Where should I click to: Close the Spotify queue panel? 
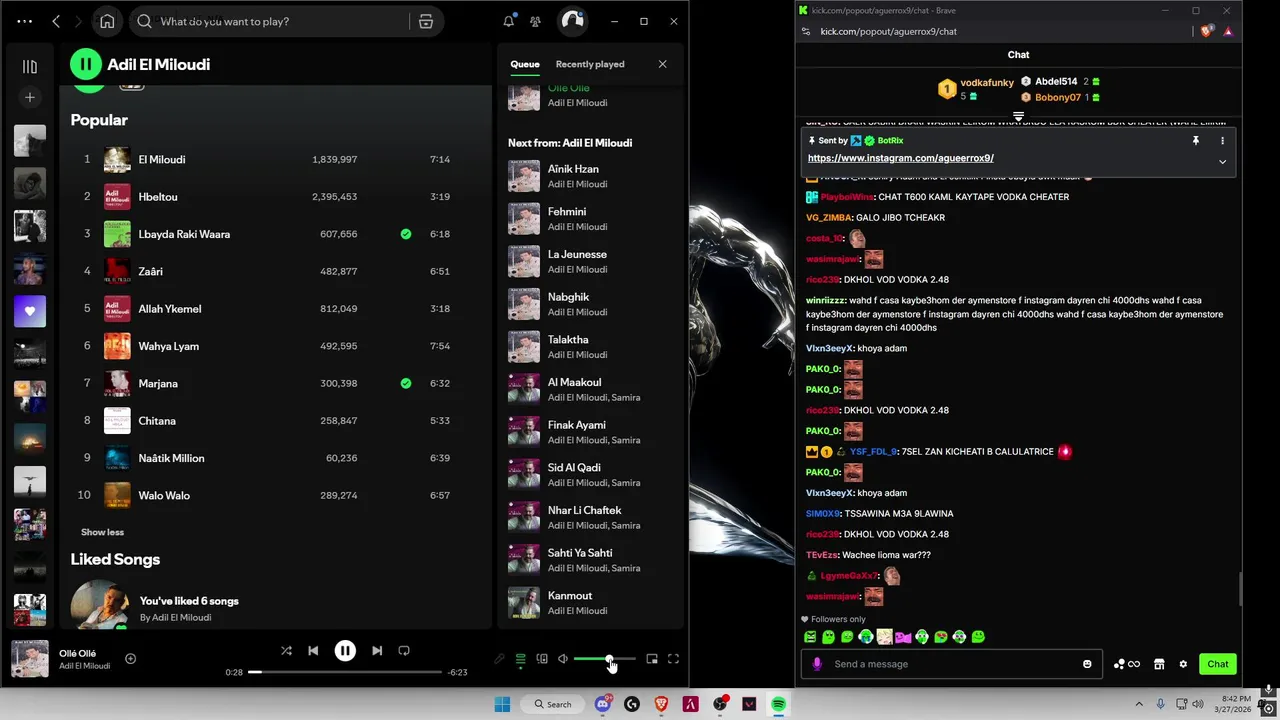coord(662,64)
